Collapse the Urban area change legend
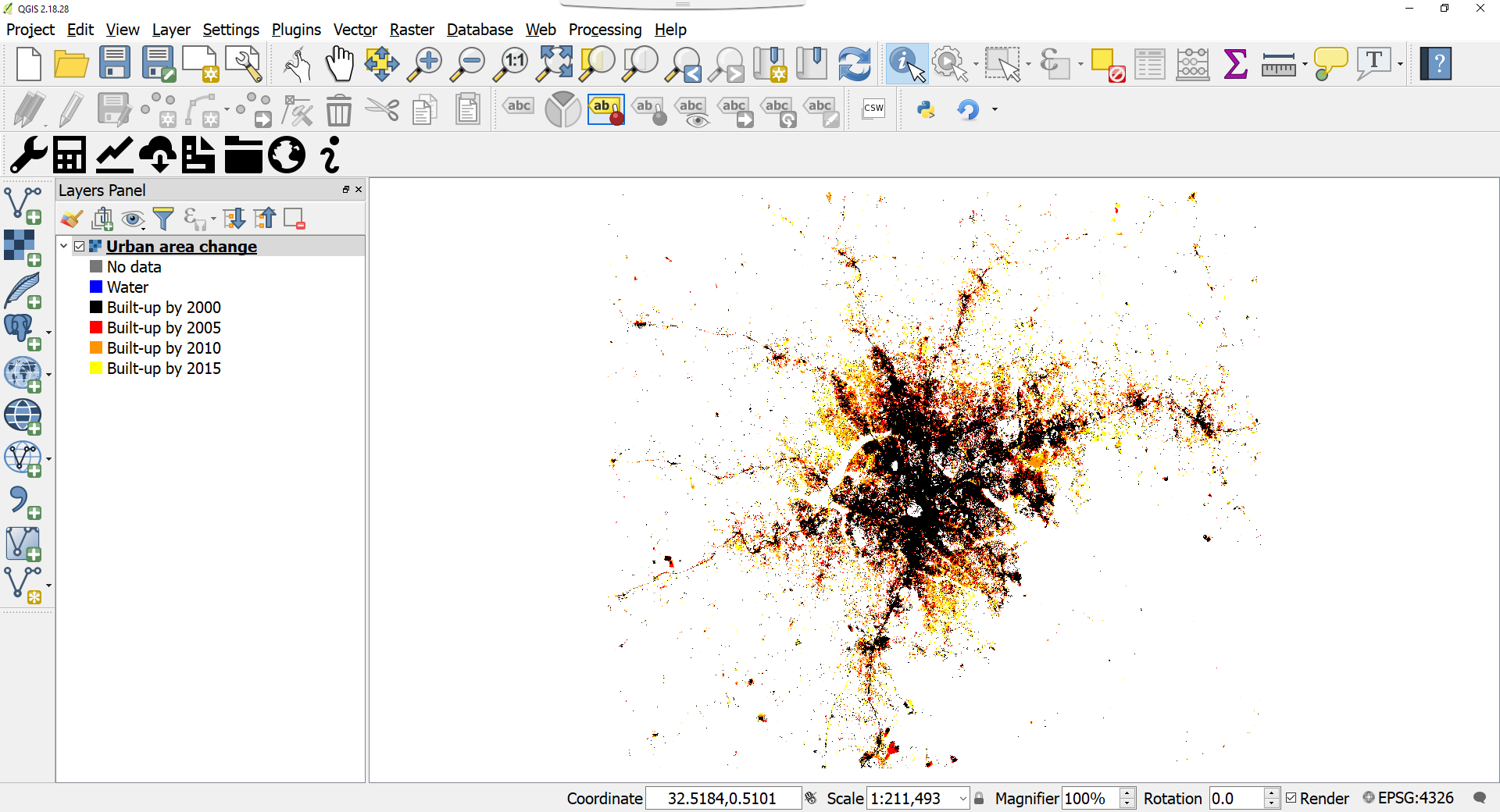The width and height of the screenshot is (1500, 812). click(x=64, y=247)
